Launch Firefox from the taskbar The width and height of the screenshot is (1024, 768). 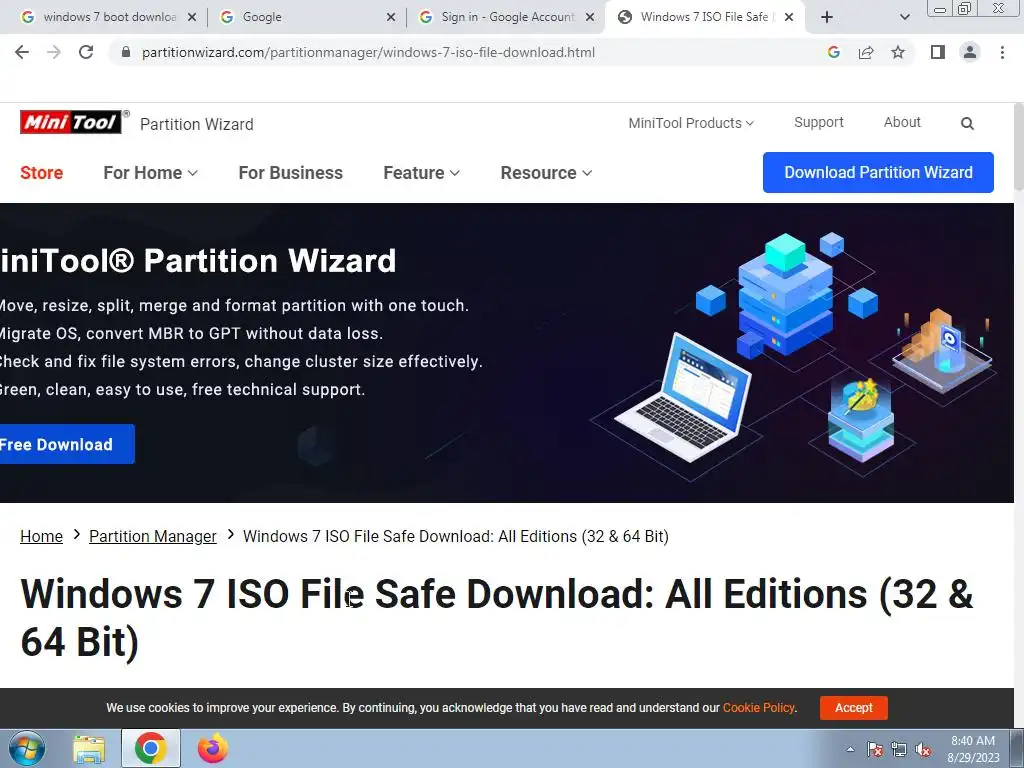[213, 748]
